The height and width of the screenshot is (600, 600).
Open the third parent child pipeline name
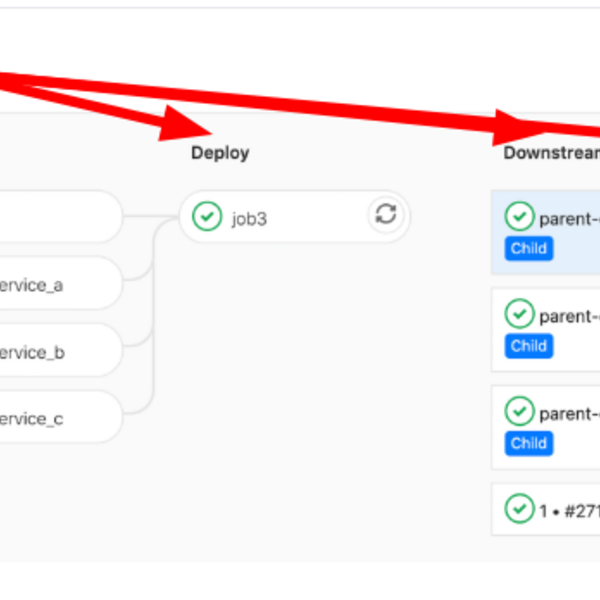(x=568, y=413)
